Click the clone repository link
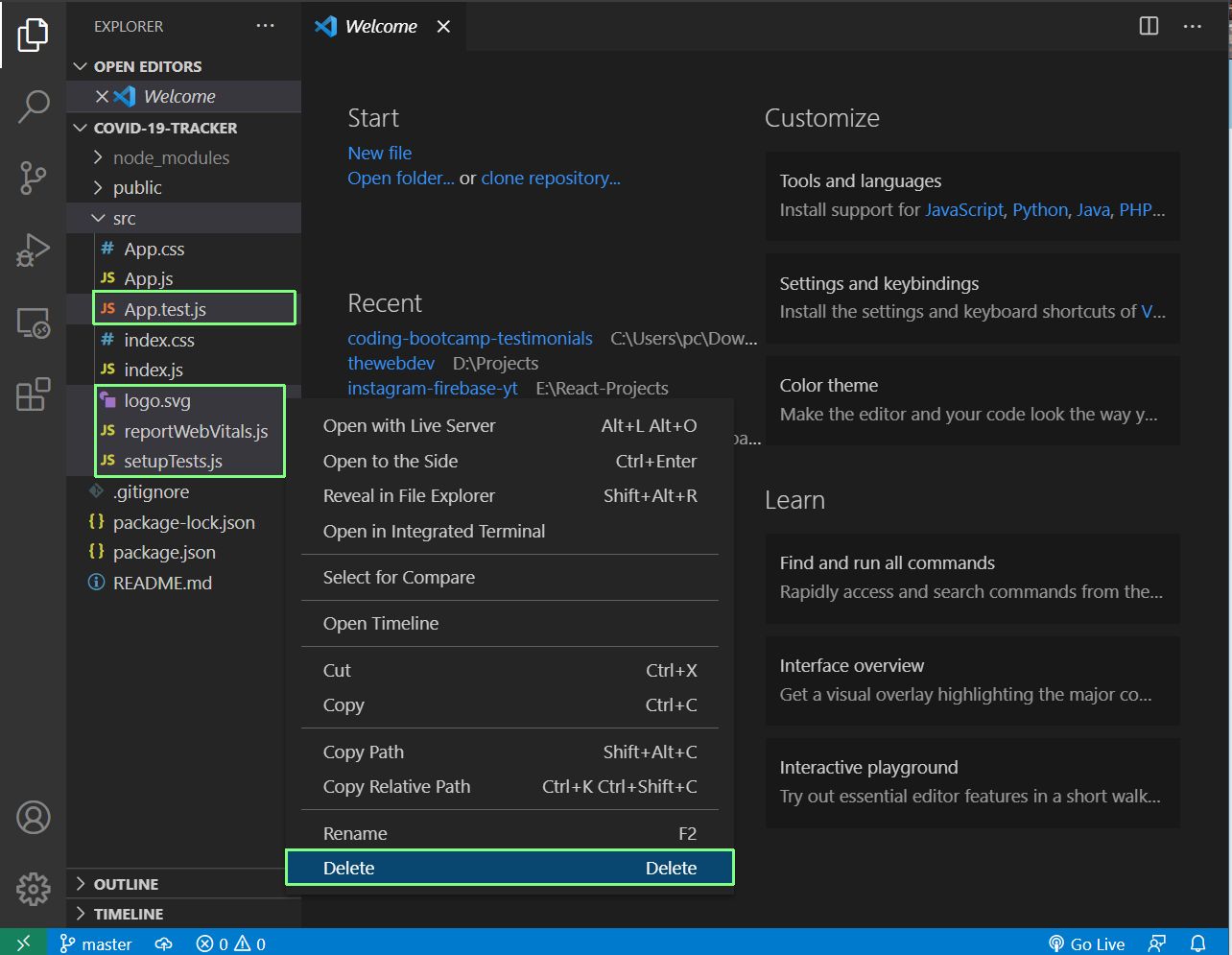 pyautogui.click(x=551, y=178)
